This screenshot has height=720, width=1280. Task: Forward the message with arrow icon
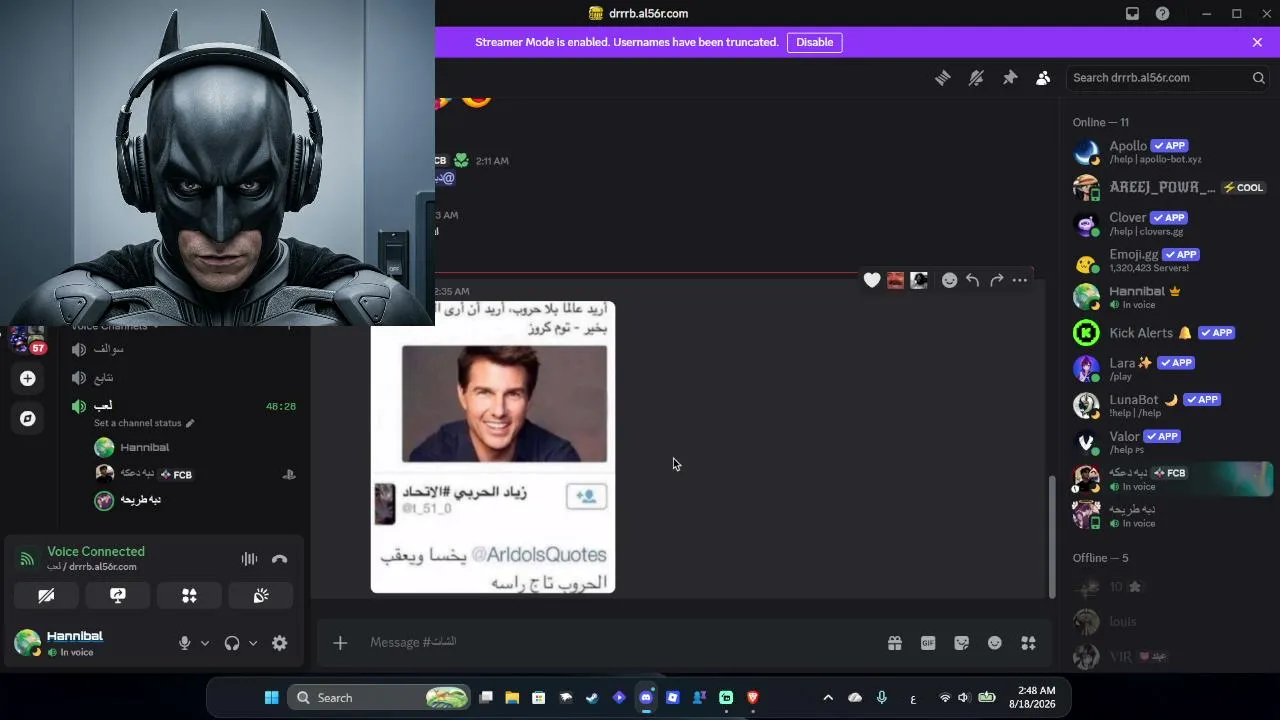pos(996,280)
